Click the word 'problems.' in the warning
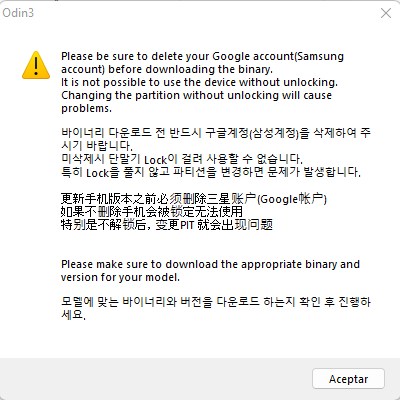 (86, 108)
